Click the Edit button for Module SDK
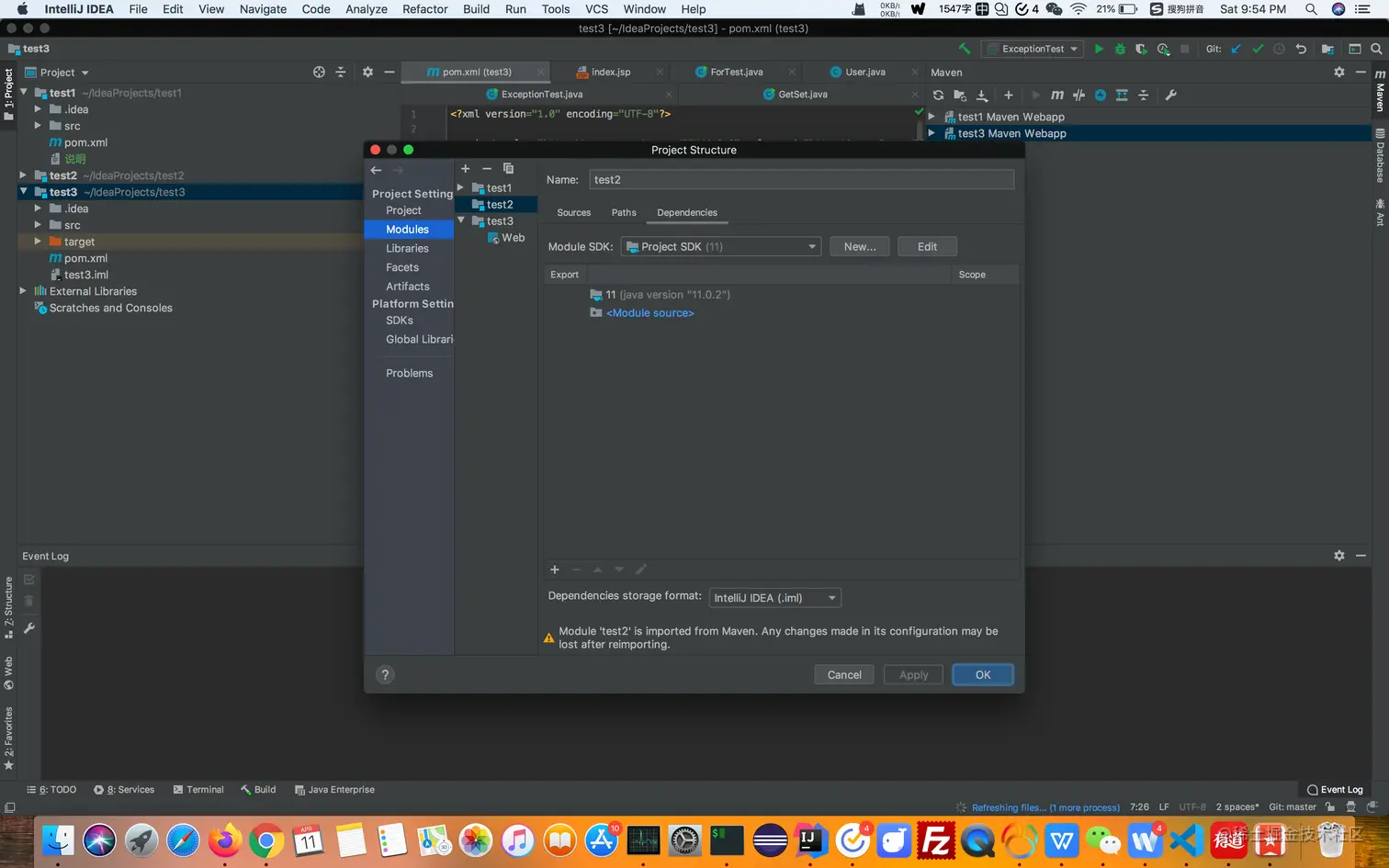The height and width of the screenshot is (868, 1389). pos(927,246)
